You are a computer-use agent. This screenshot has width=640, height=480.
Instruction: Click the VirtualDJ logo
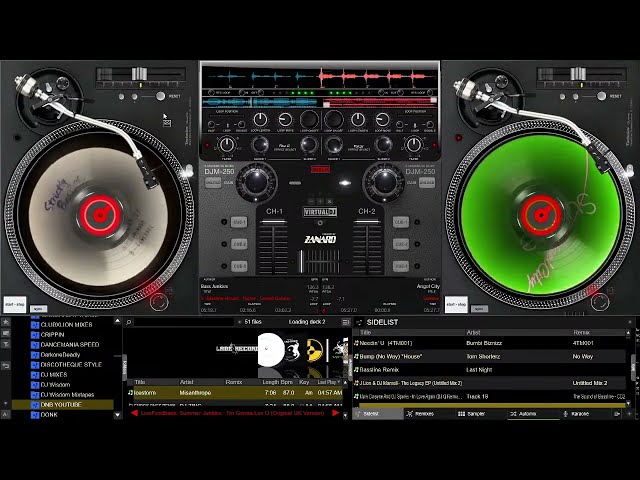(x=320, y=212)
